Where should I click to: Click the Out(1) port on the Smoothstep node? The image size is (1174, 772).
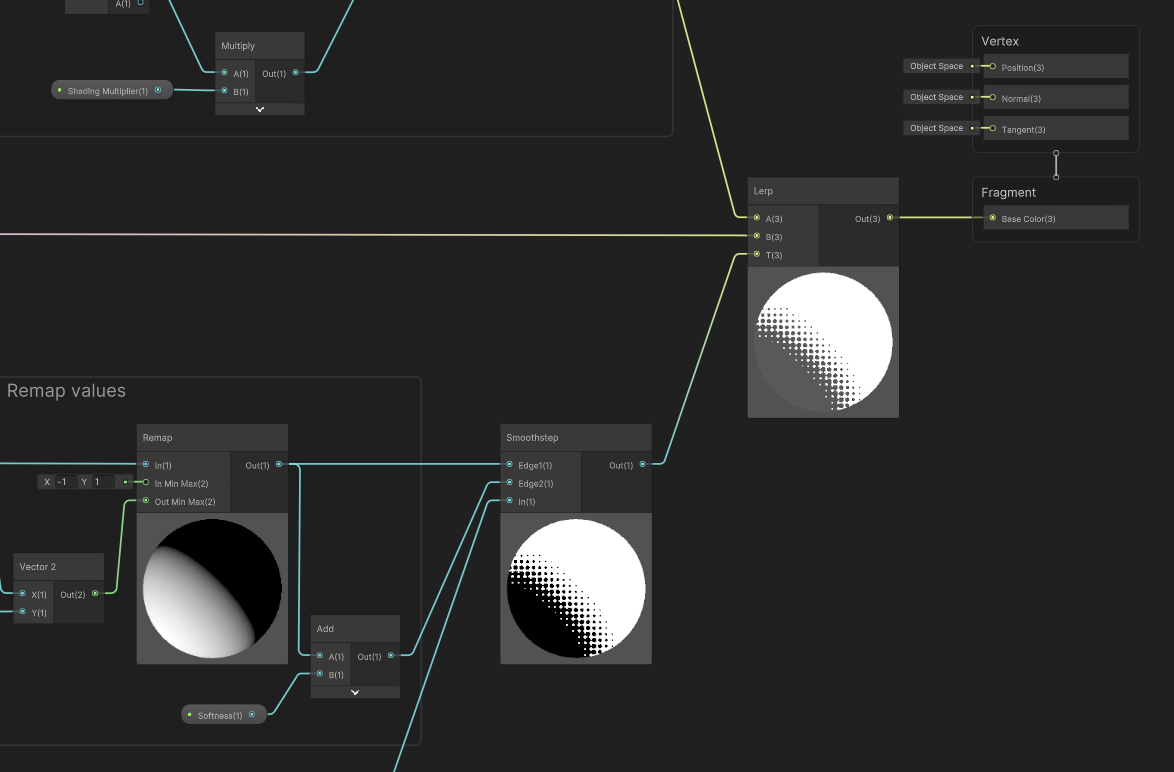click(x=642, y=464)
